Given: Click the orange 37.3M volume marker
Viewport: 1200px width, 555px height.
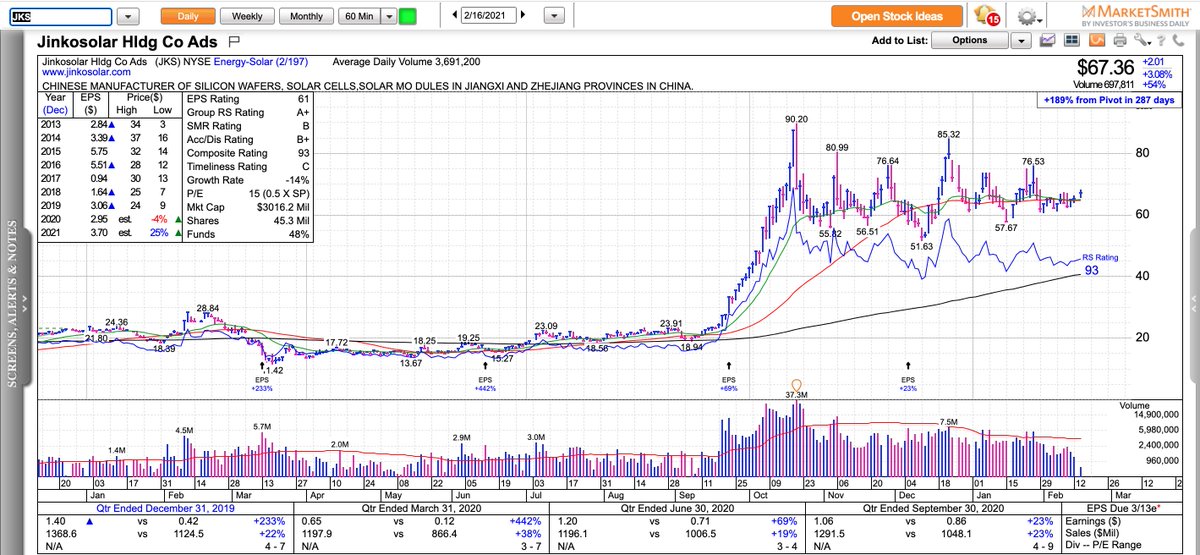Looking at the screenshot, I should coord(795,384).
